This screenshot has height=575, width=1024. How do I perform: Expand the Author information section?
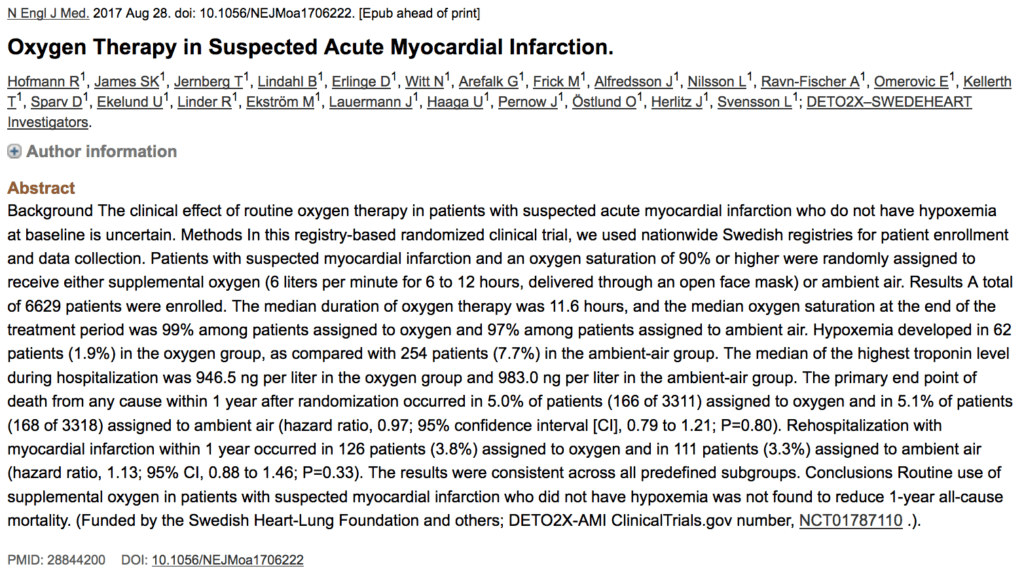point(101,152)
